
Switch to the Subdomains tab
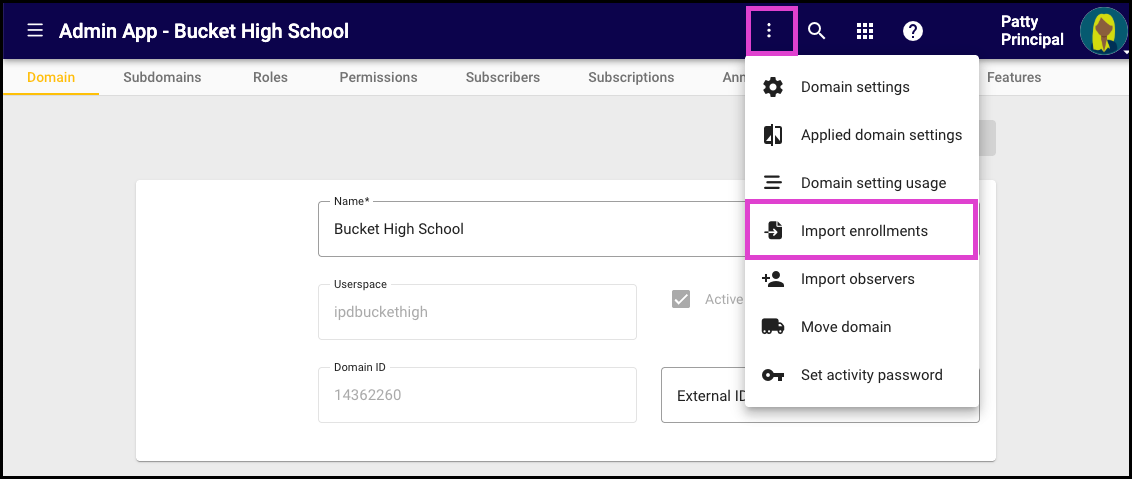point(162,77)
